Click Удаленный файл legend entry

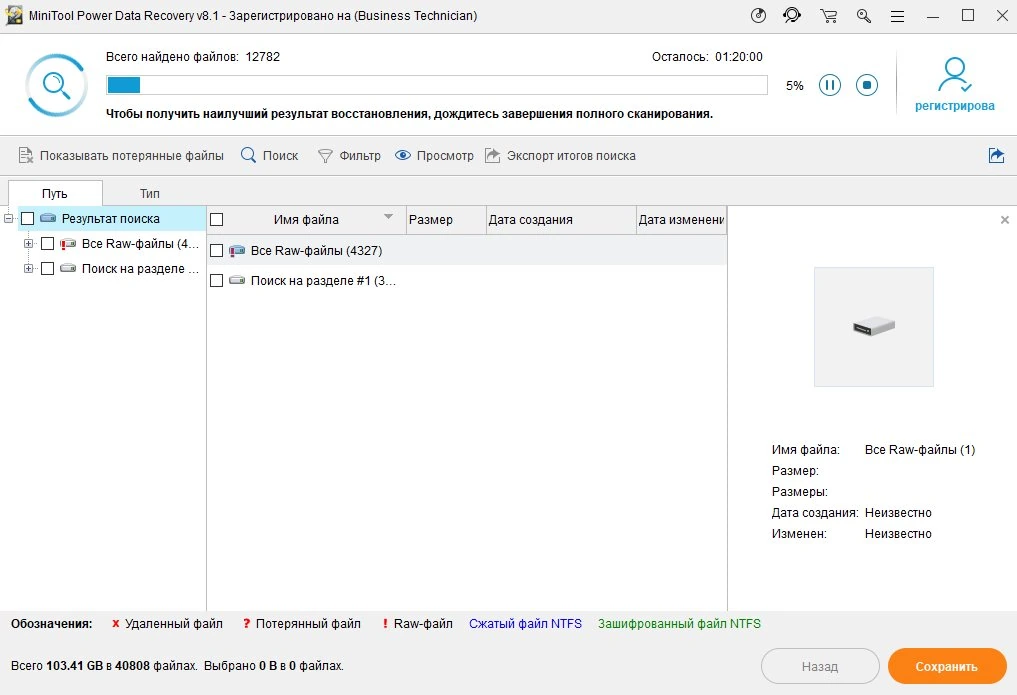point(167,624)
